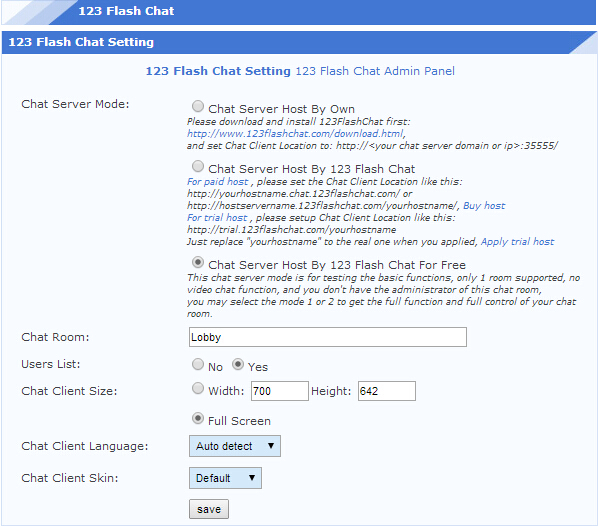Choose Full Screen client size

(x=198, y=418)
